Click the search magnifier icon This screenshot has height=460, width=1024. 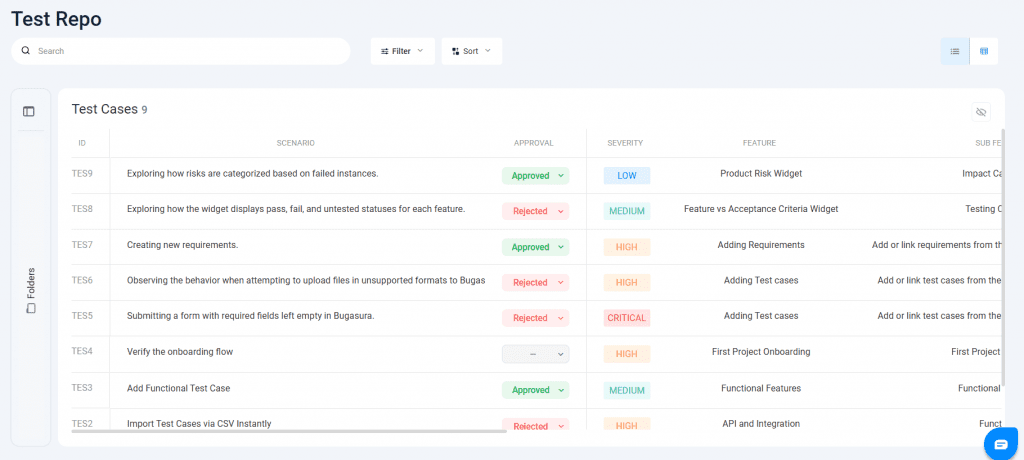pyautogui.click(x=26, y=51)
